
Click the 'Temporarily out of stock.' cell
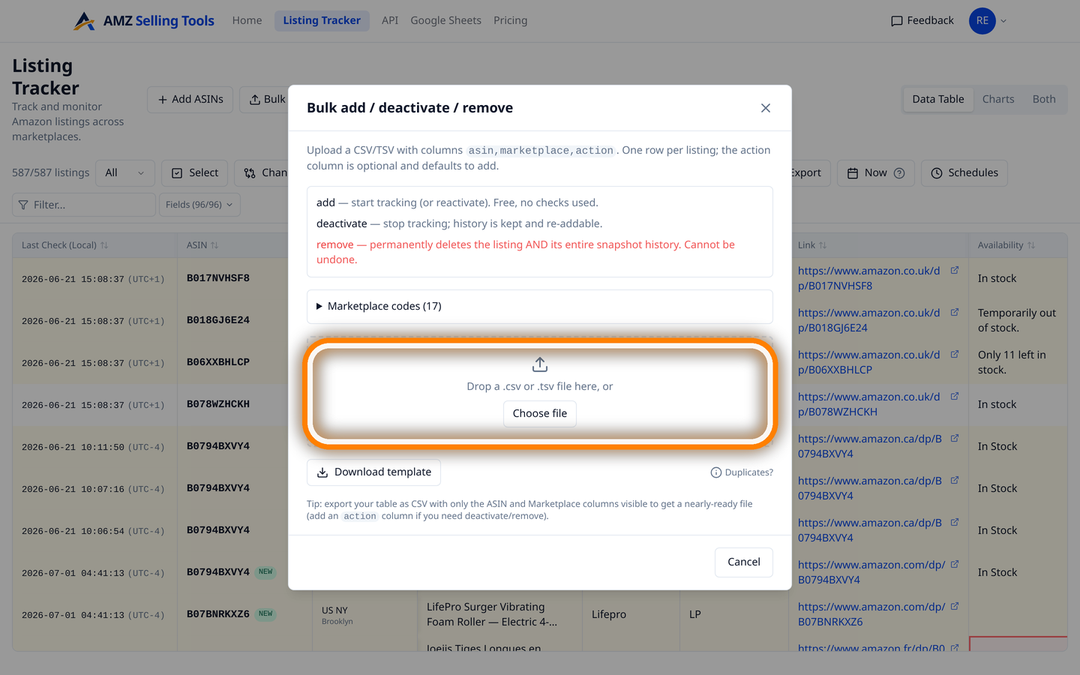click(x=1017, y=320)
